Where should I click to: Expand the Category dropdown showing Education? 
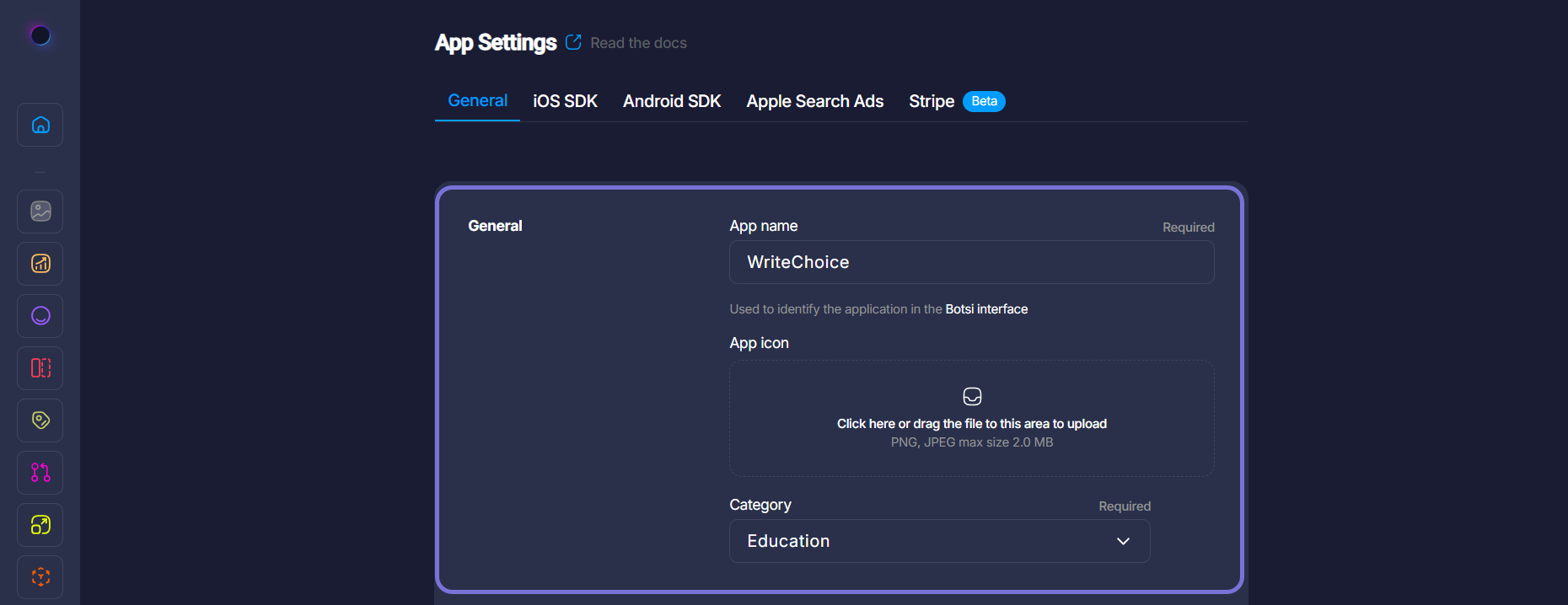(x=939, y=541)
